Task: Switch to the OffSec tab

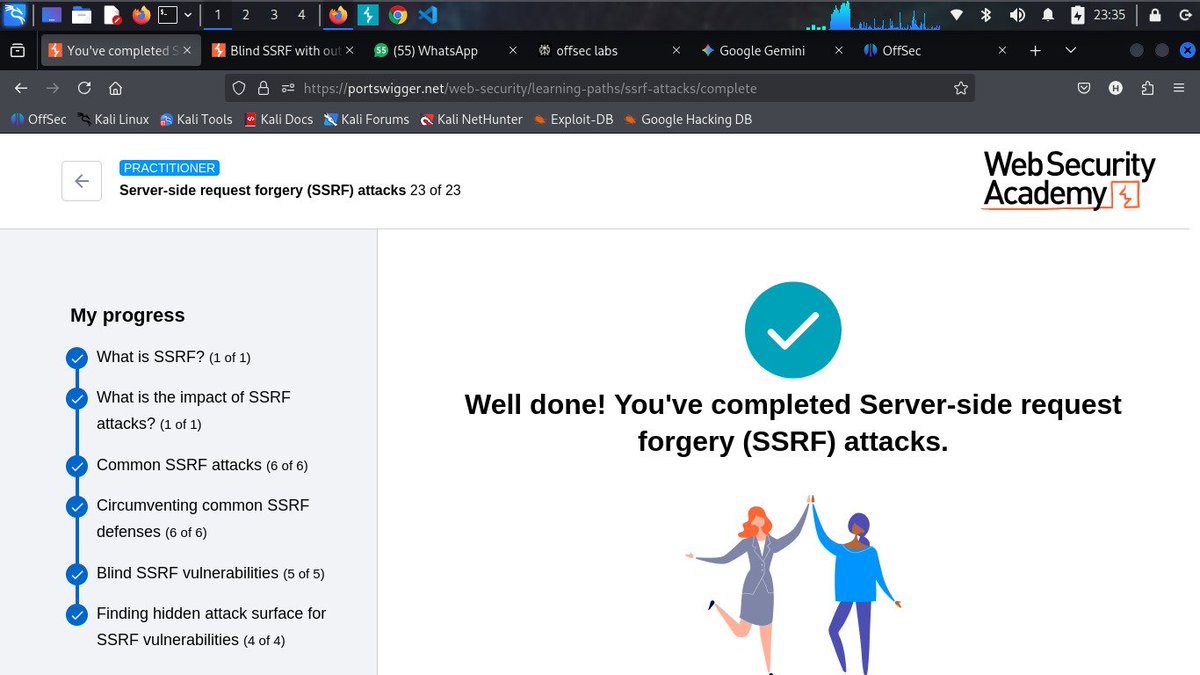Action: [936, 50]
